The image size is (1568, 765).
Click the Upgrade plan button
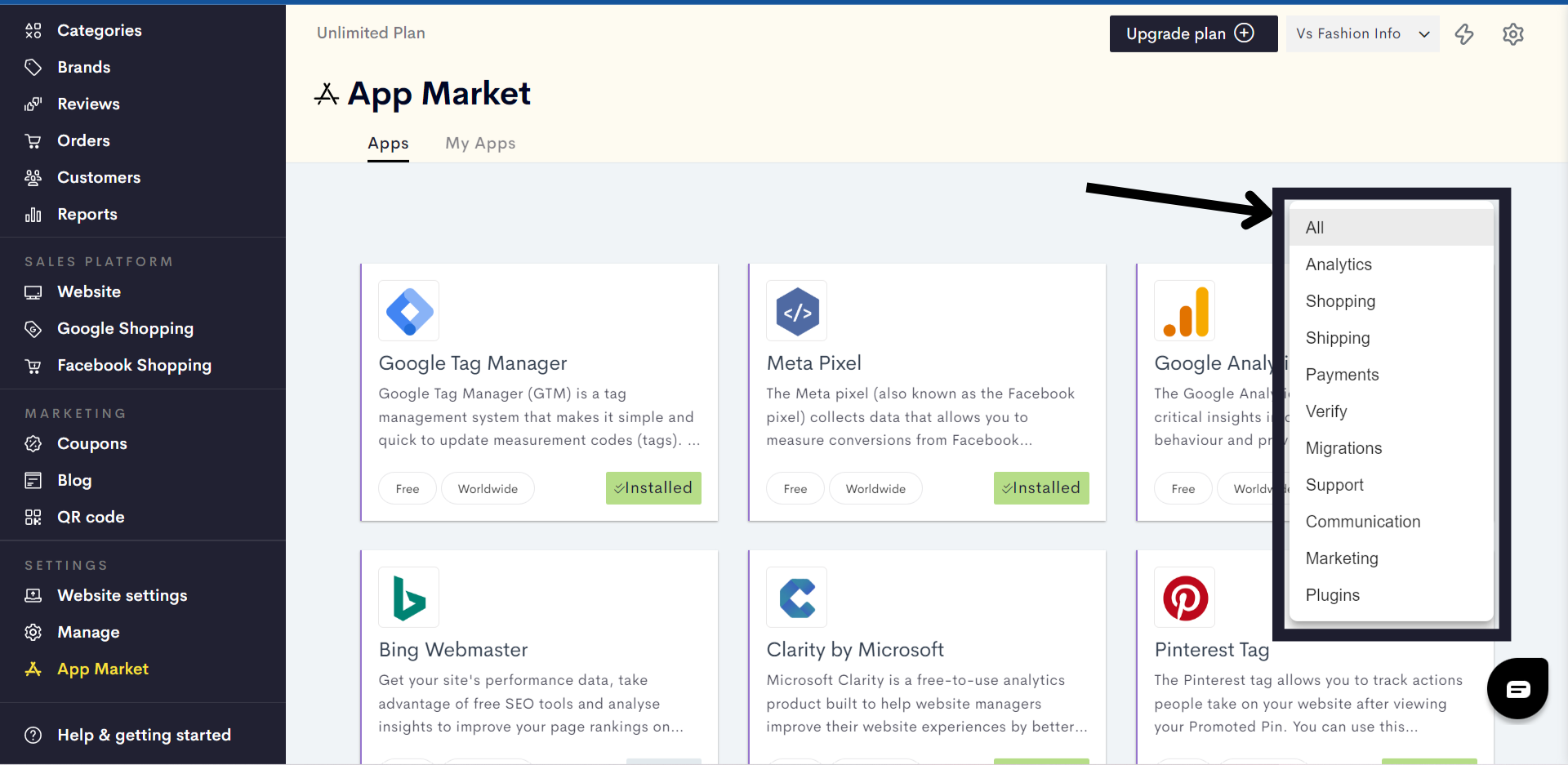pyautogui.click(x=1193, y=33)
